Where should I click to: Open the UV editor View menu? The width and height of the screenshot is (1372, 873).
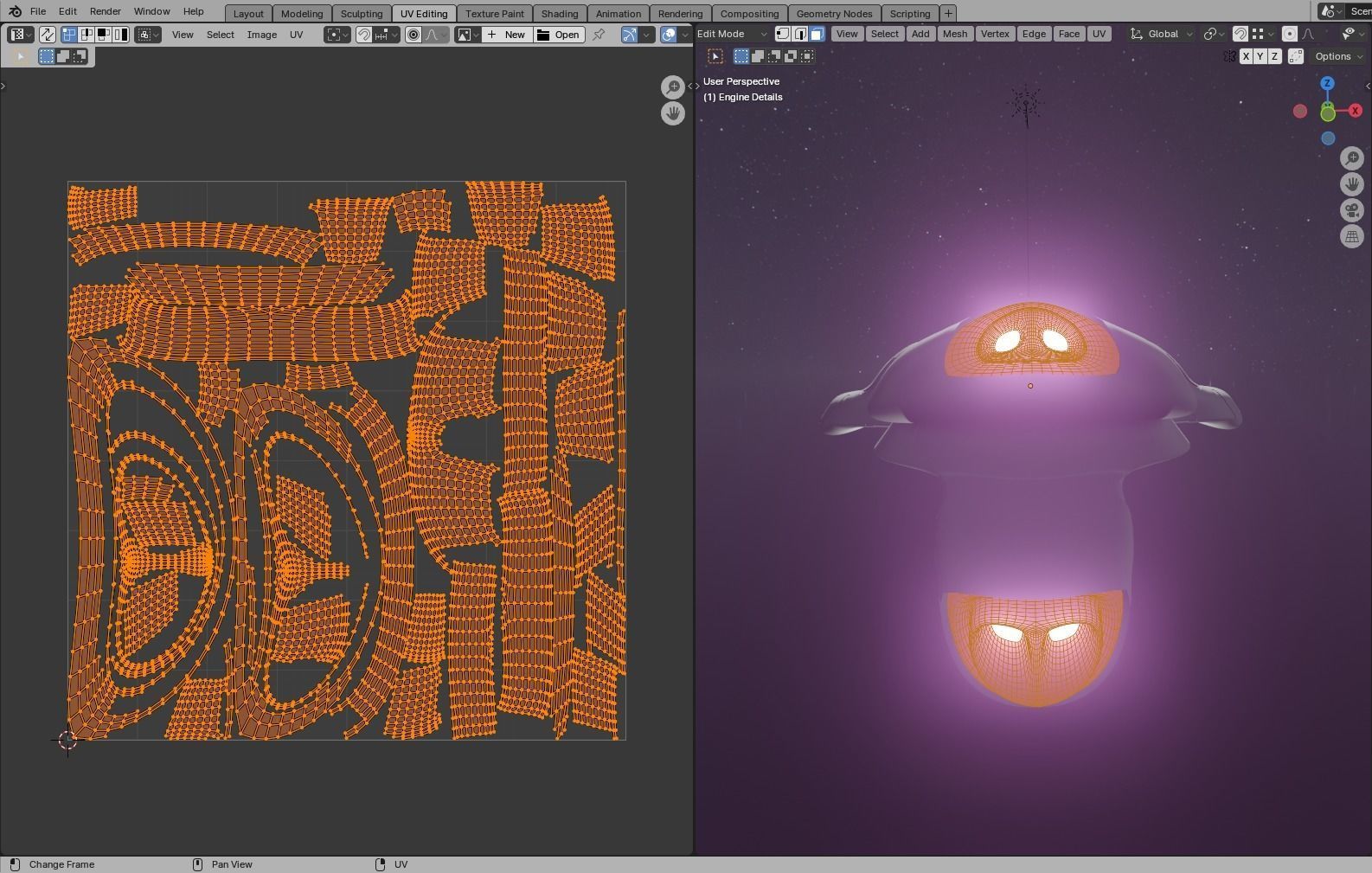183,35
